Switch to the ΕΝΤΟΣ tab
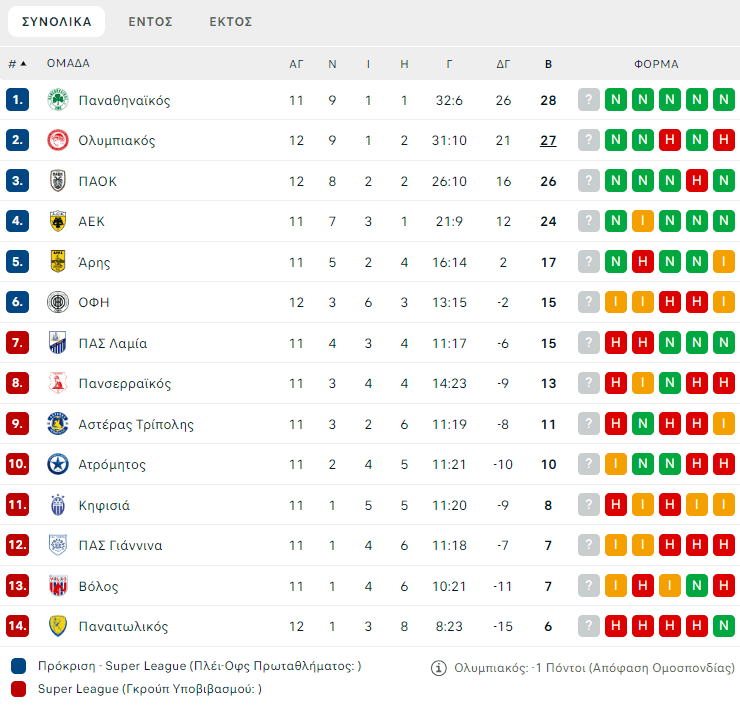This screenshot has height=708, width=740. pyautogui.click(x=150, y=21)
